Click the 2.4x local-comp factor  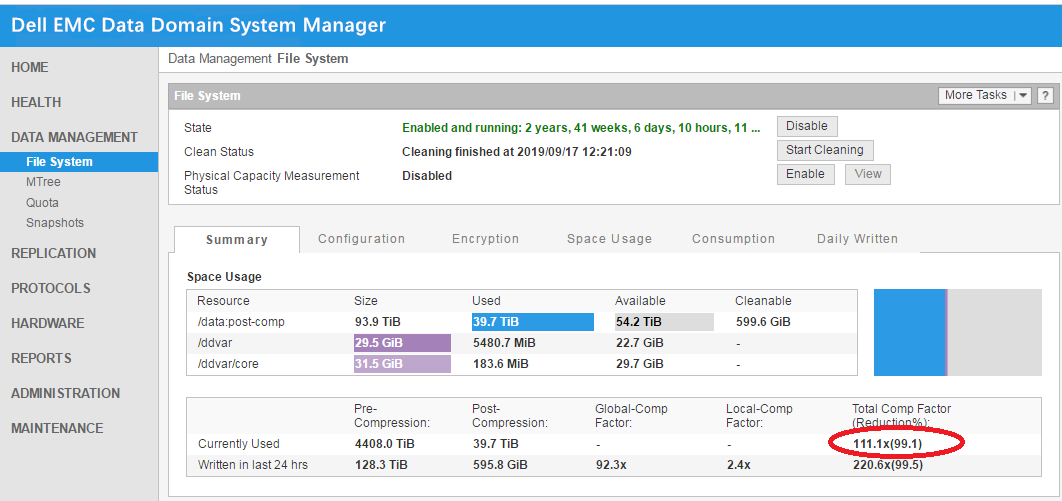(x=737, y=466)
